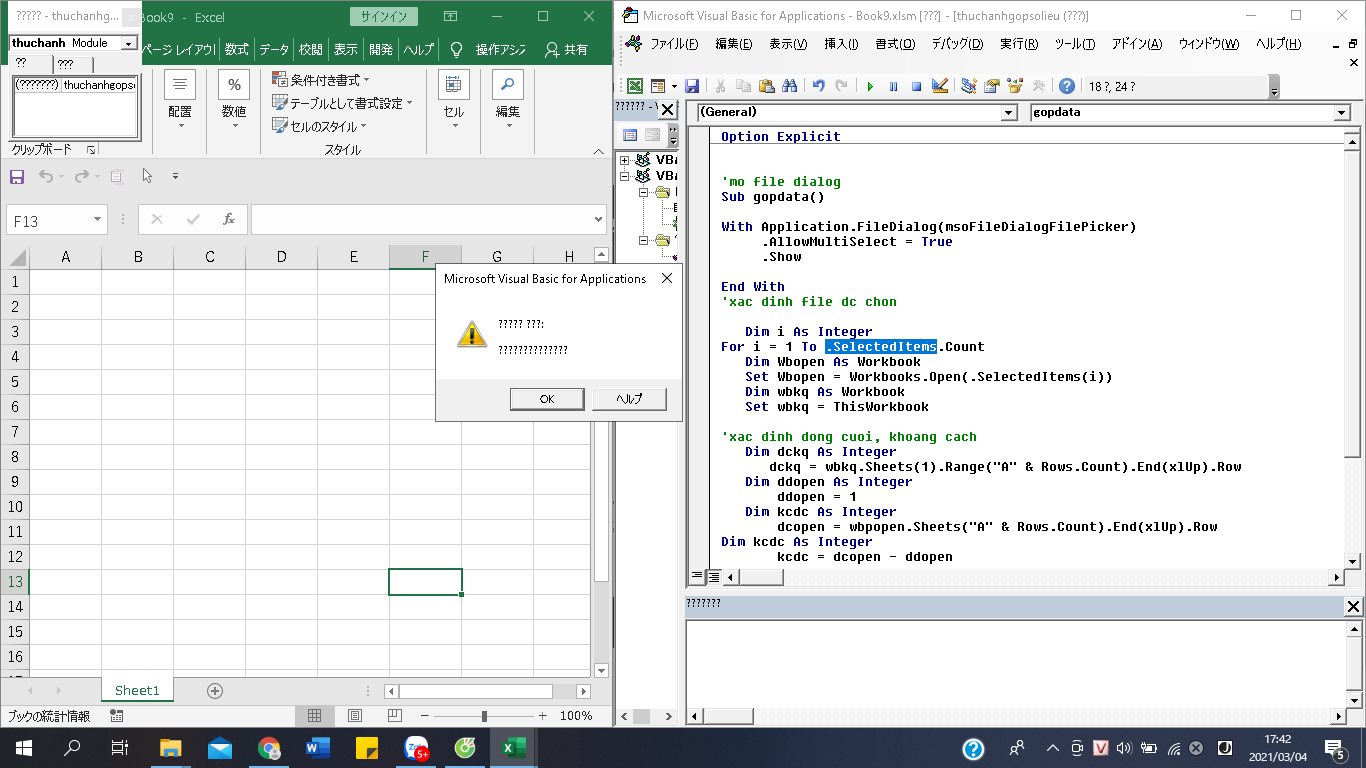Open the (General) object dropdown
Screen dimensions: 1366x768
[1008, 113]
